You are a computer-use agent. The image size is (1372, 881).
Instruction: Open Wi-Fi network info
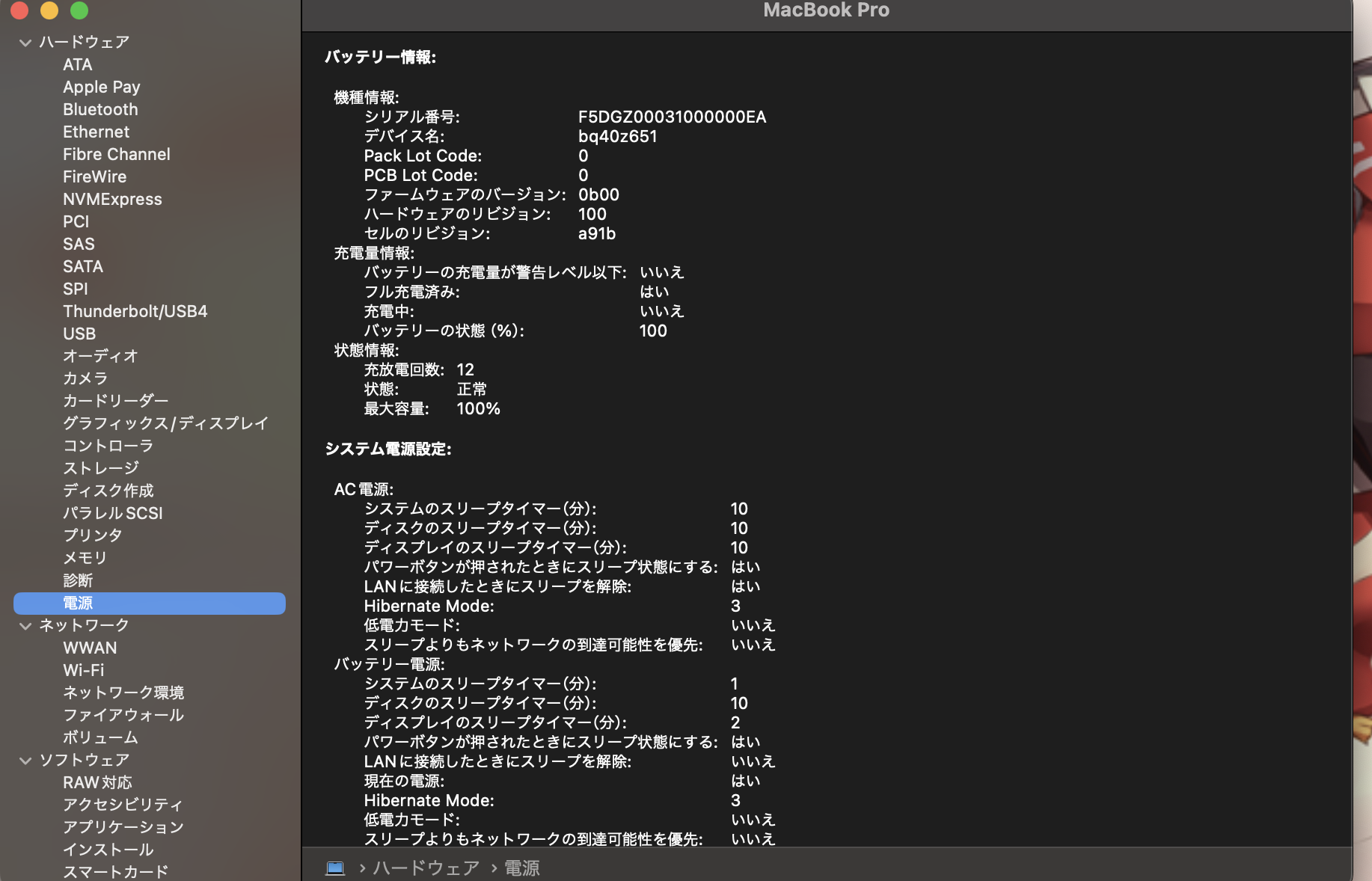coord(84,671)
